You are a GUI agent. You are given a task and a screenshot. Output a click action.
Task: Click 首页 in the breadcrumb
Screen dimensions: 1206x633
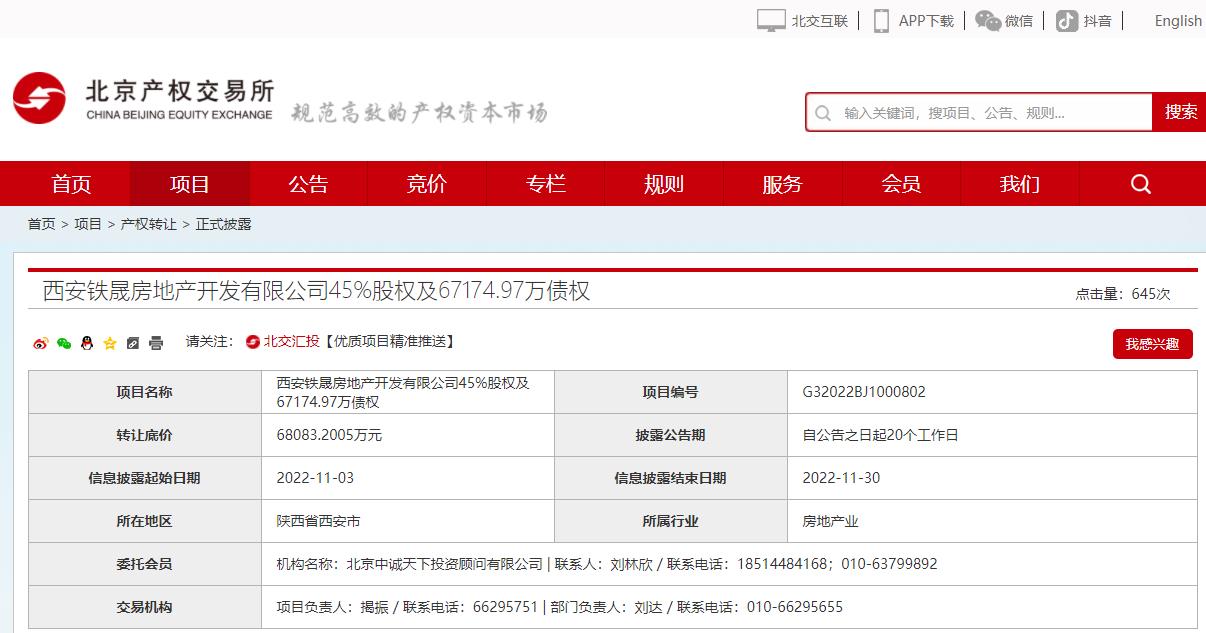click(x=42, y=224)
